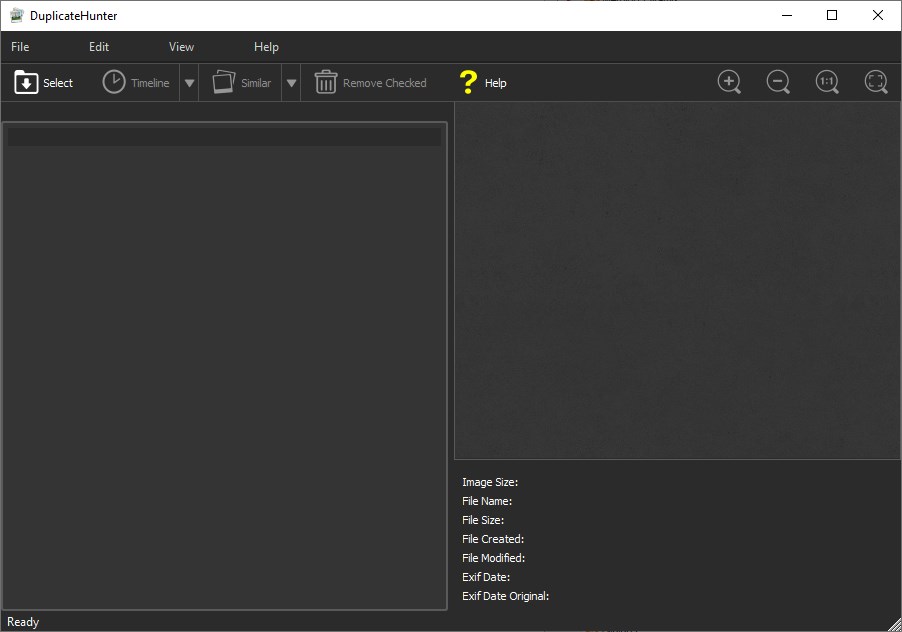The height and width of the screenshot is (632, 902).
Task: Set zoom to actual size 1:1
Action: click(x=827, y=82)
